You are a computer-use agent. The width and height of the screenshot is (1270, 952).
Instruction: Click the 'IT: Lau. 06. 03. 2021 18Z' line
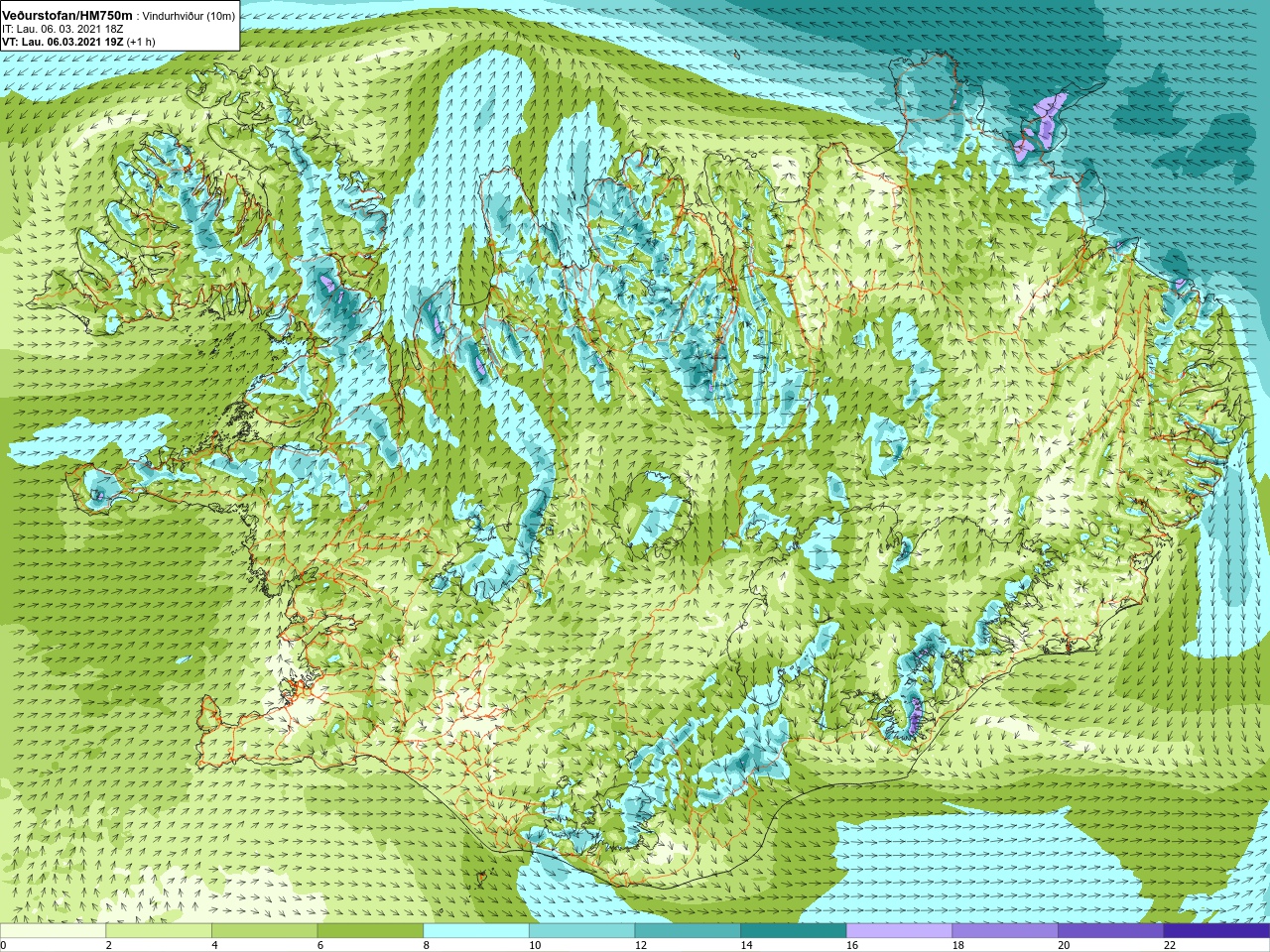[61, 30]
